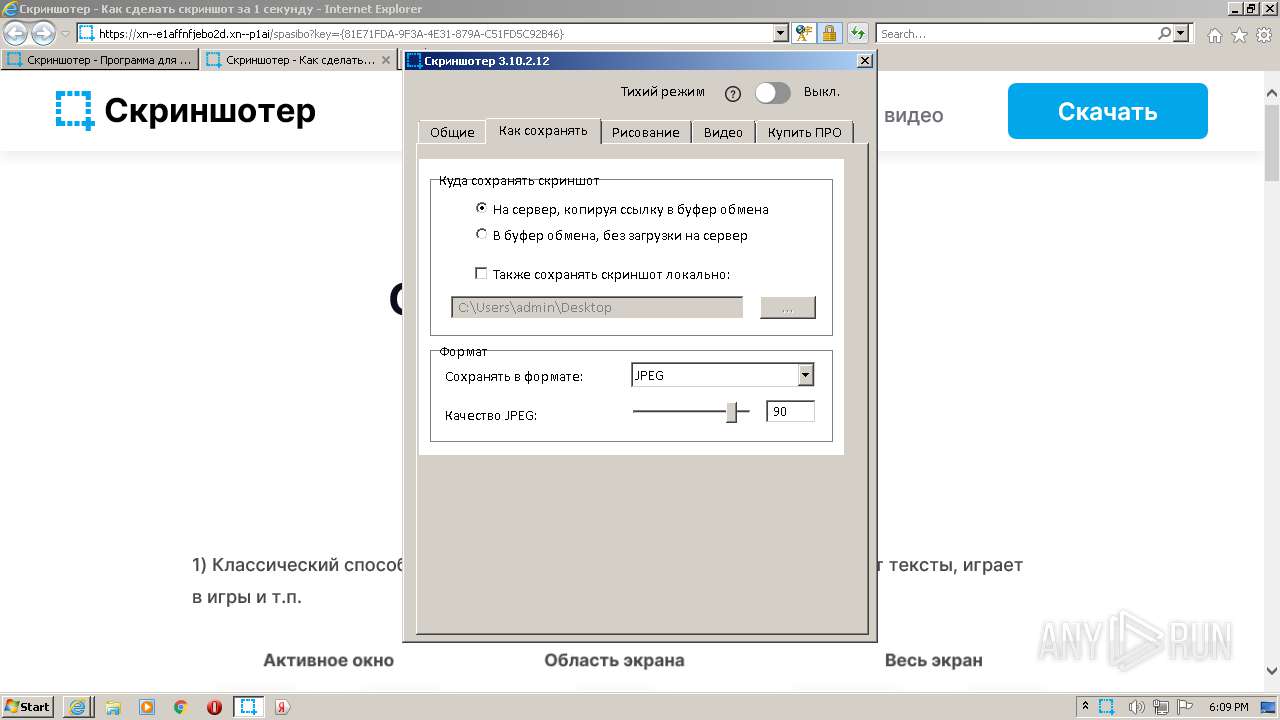Image resolution: width=1280 pixels, height=720 pixels.
Task: Click the Скриншотер taskbar button
Action: tap(248, 707)
